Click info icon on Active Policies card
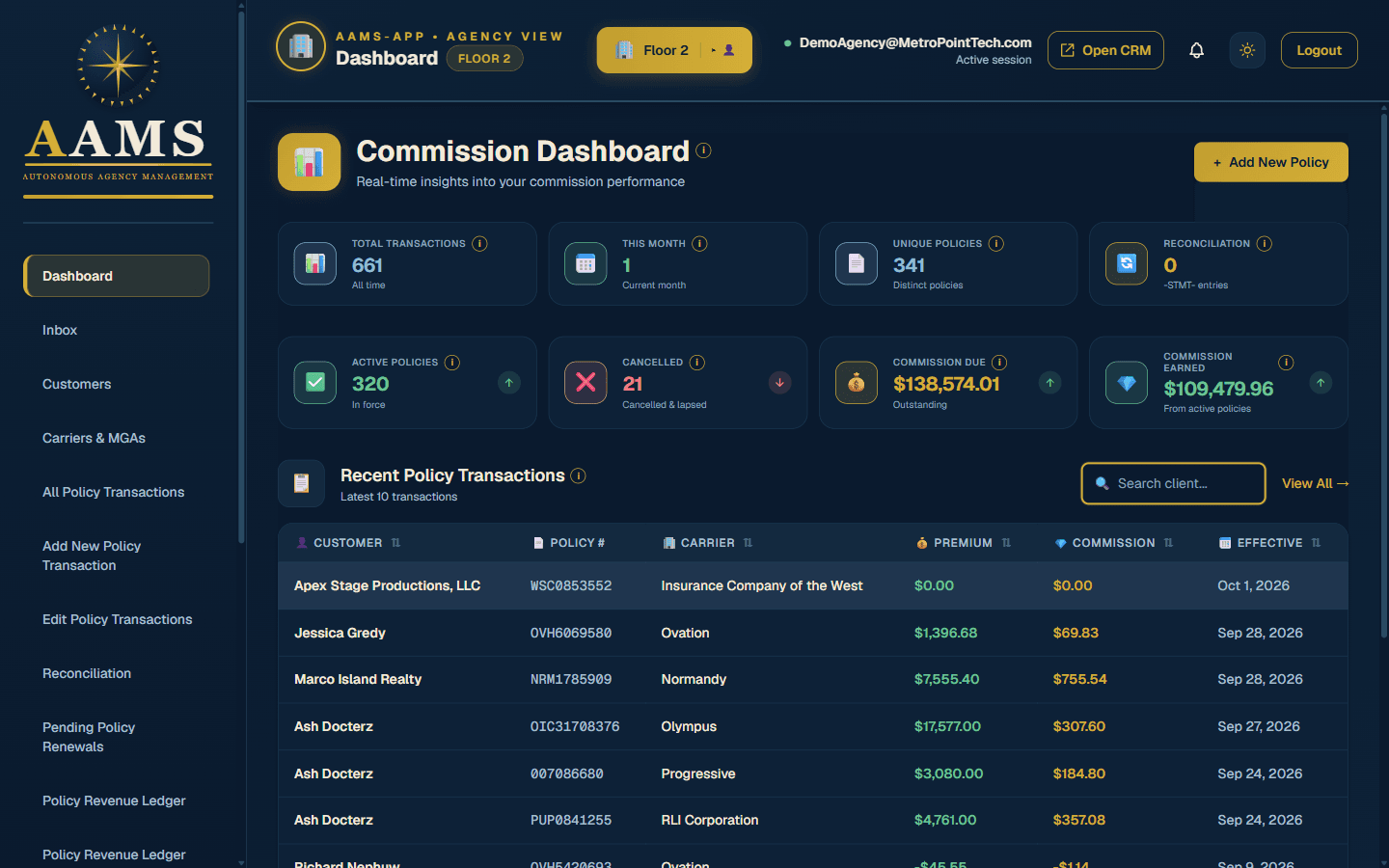This screenshot has width=1389, height=868. (452, 363)
